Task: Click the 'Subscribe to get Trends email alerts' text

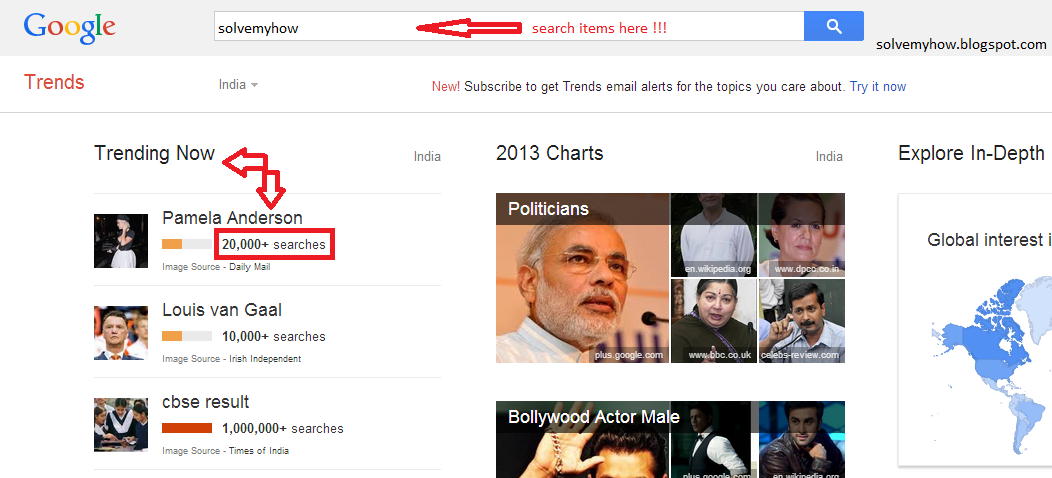Action: pos(654,87)
